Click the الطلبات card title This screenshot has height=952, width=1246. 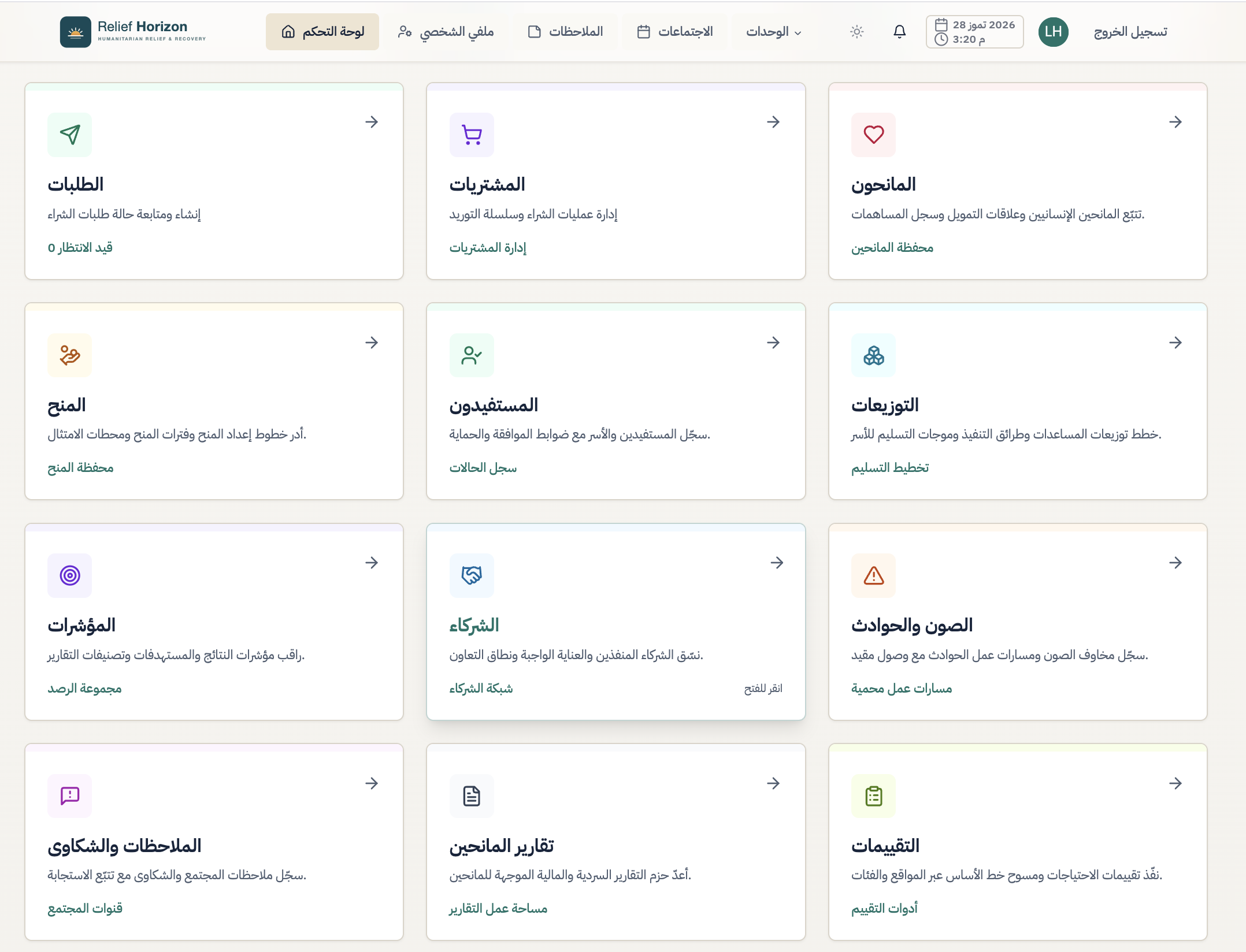coord(76,185)
